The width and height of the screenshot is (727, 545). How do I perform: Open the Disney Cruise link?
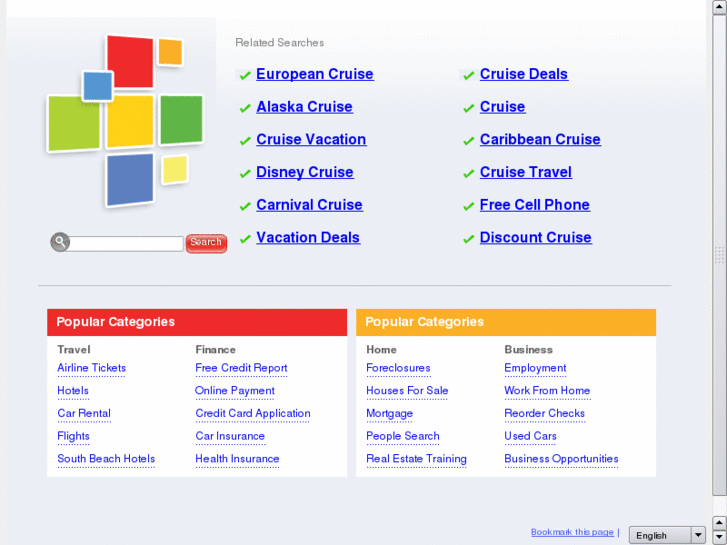[305, 172]
